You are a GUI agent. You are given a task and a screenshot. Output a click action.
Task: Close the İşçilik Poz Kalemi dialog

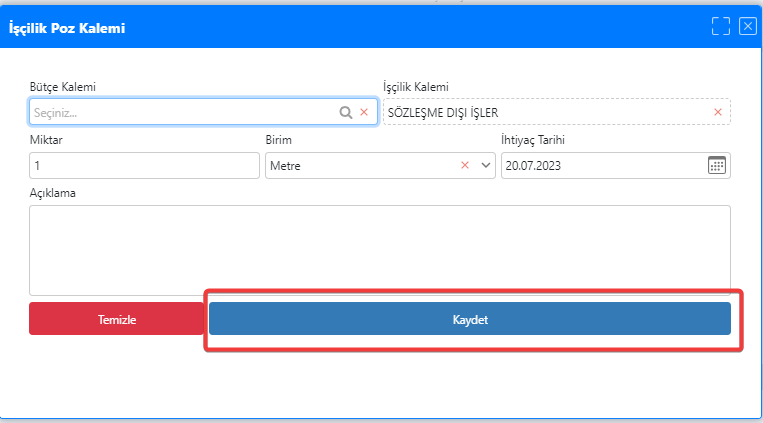747,27
